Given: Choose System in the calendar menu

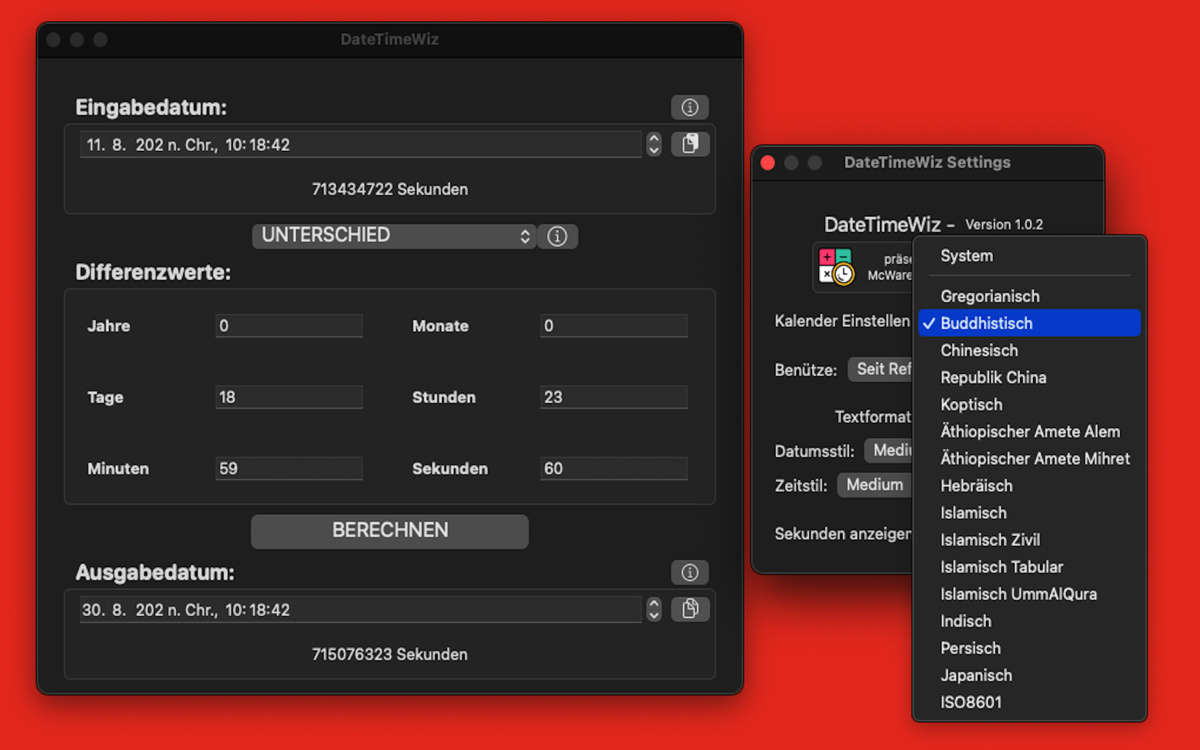Looking at the screenshot, I should tap(1029, 256).
